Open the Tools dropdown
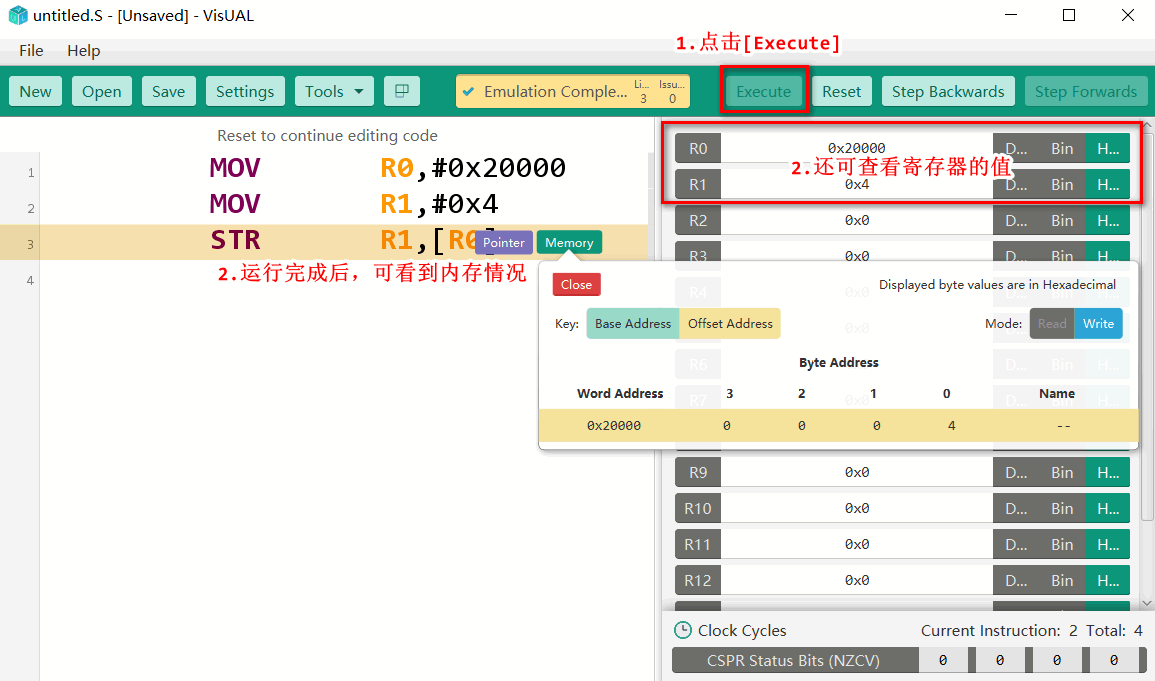 point(334,91)
